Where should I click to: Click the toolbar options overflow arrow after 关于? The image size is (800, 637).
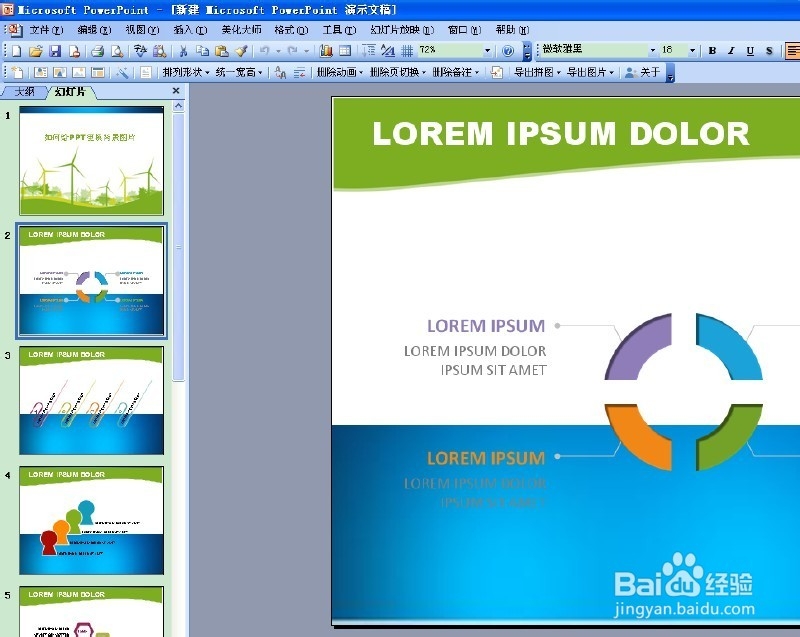670,72
